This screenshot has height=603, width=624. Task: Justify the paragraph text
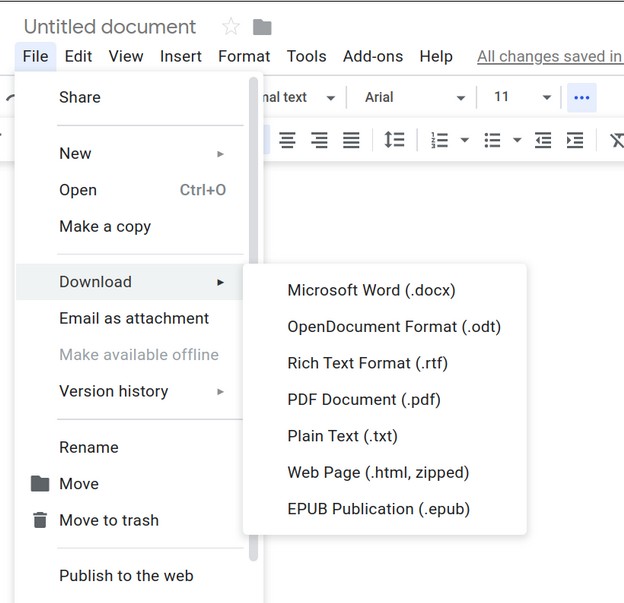point(351,141)
